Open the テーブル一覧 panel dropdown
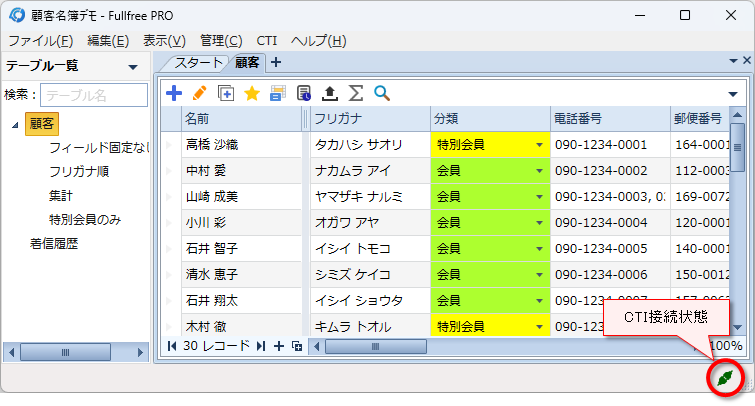Screen dimensions: 755x406 [x=133, y=67]
